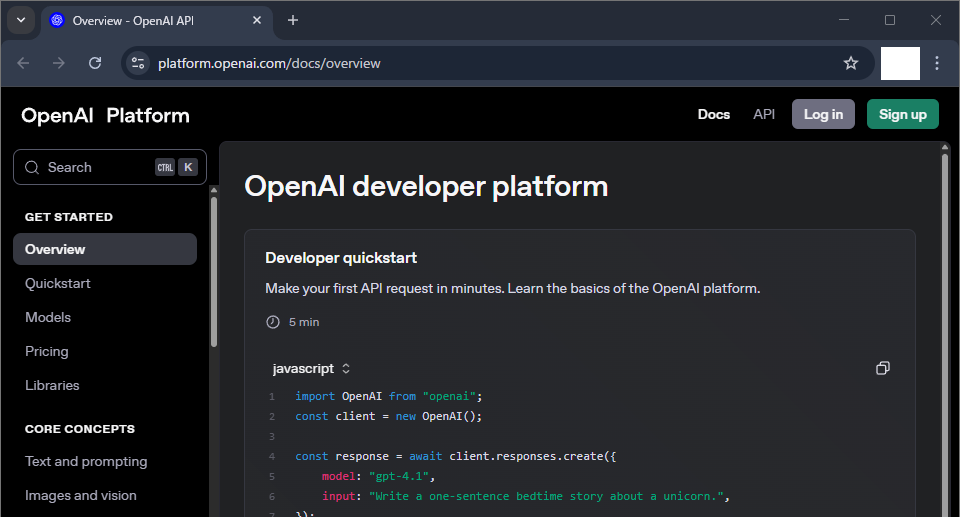
Task: Click the "gpt-4.1" model string in code
Action: [x=399, y=476]
